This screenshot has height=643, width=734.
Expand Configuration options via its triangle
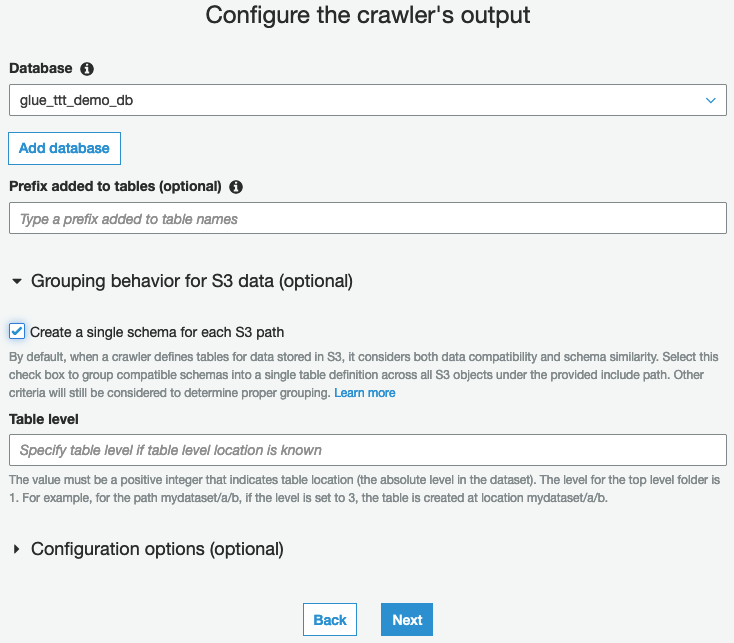pos(17,549)
